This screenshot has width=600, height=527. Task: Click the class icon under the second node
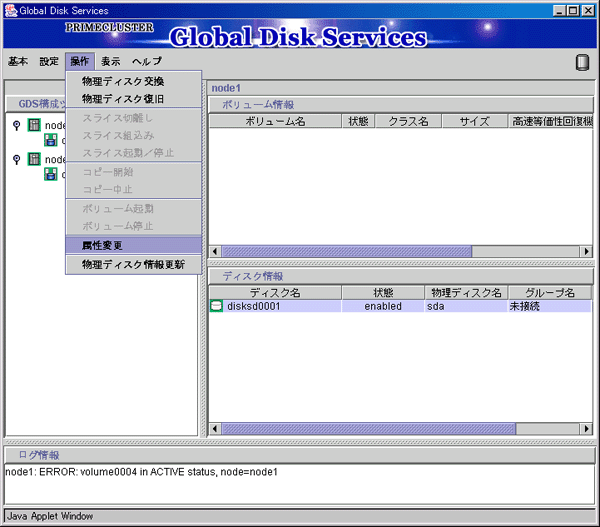[51, 174]
